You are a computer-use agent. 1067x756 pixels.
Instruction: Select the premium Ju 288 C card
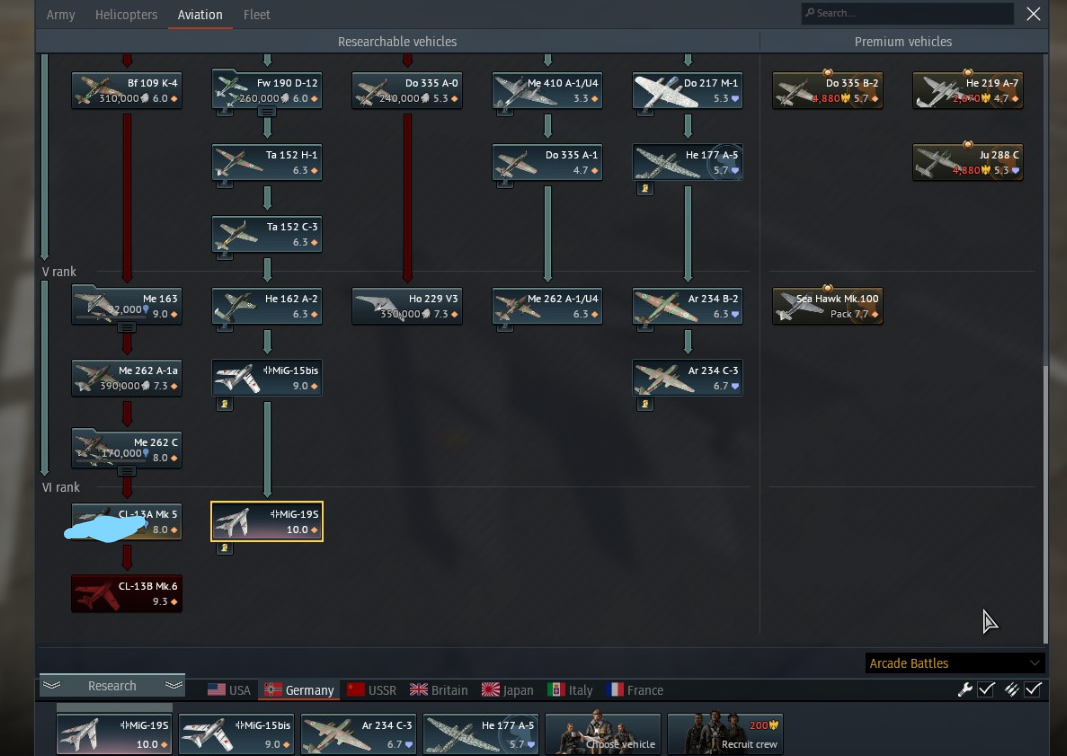point(968,162)
